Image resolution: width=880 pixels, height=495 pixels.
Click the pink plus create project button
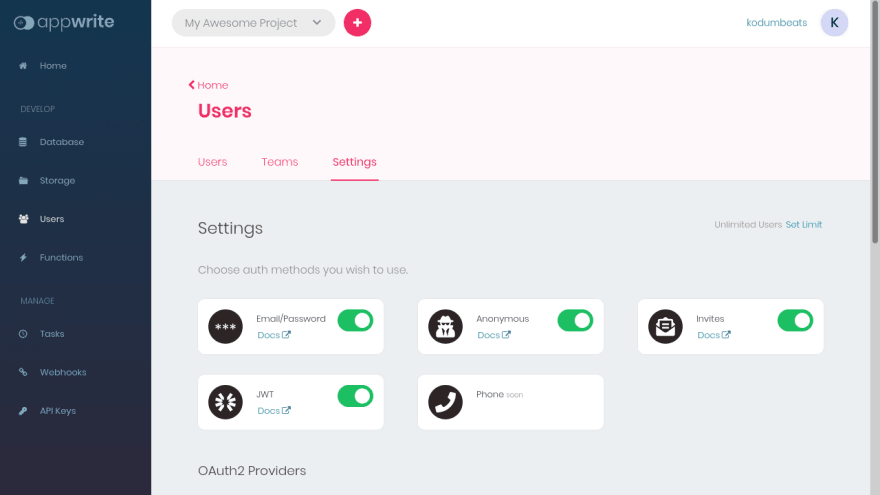tap(358, 23)
